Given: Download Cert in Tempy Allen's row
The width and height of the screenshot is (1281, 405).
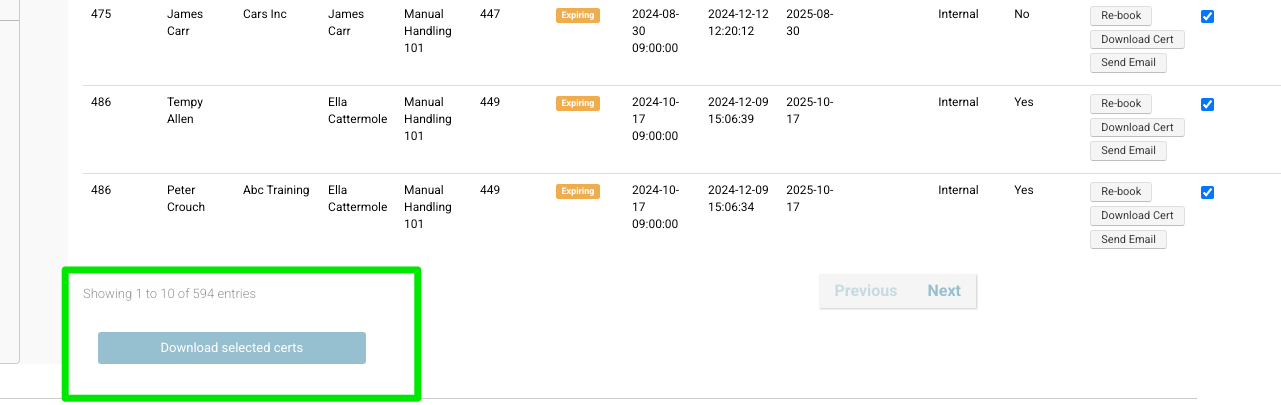Looking at the screenshot, I should pyautogui.click(x=1137, y=128).
